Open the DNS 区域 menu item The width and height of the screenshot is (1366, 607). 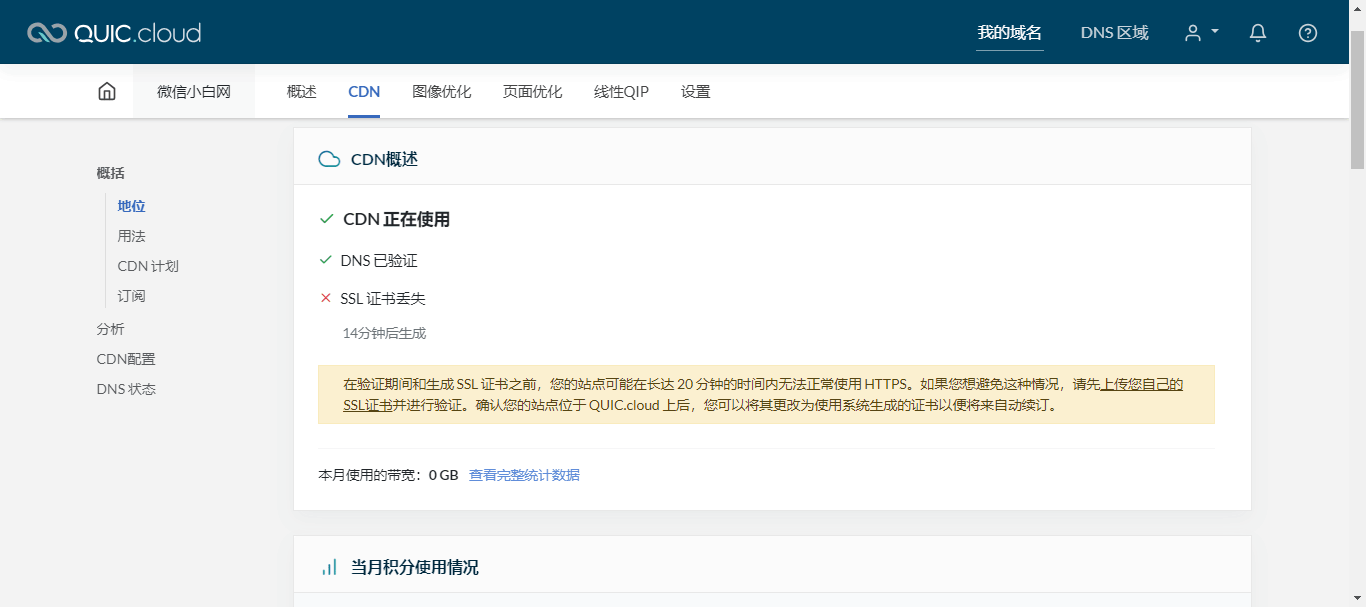tap(1114, 31)
